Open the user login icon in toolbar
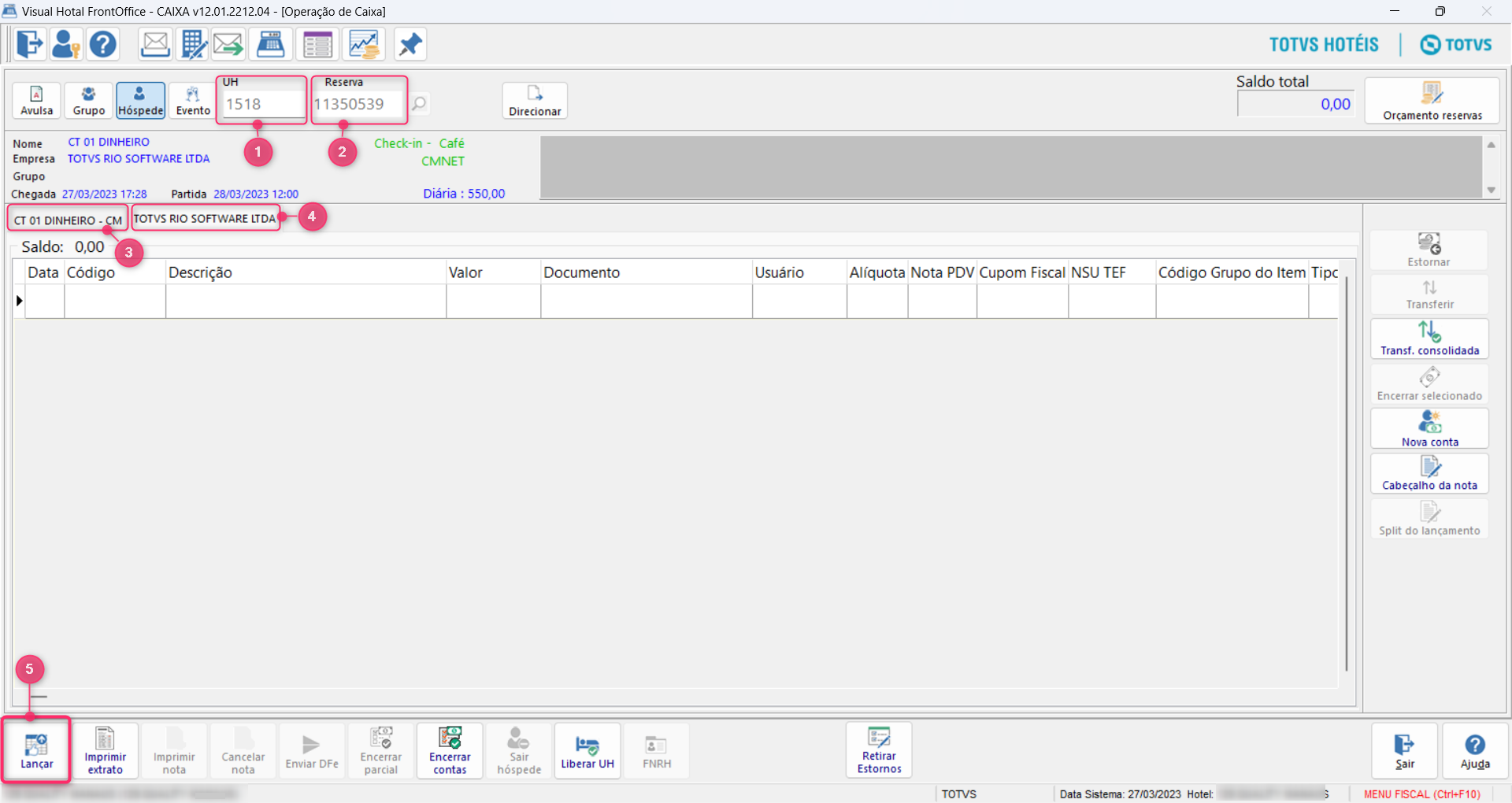 click(x=66, y=44)
